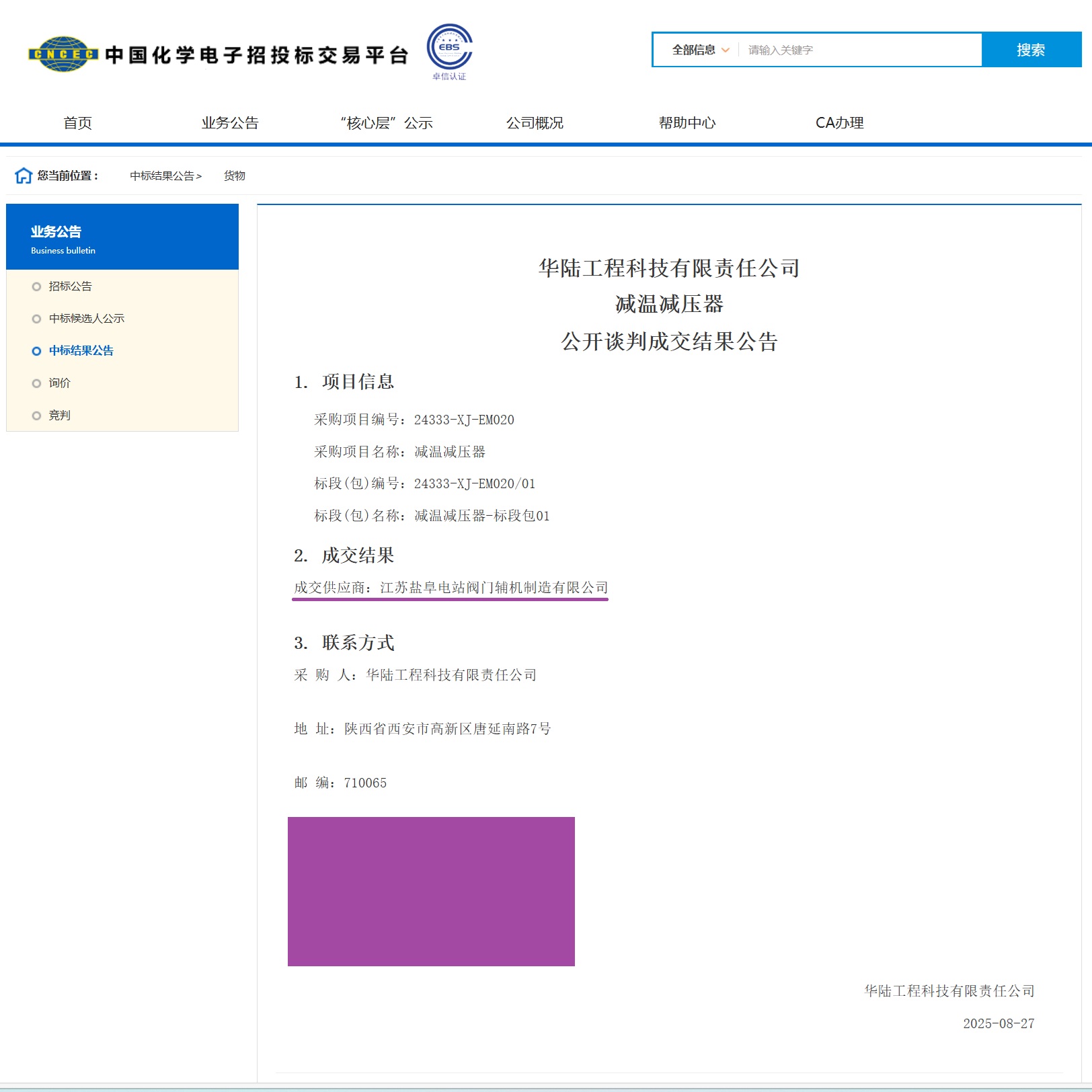This screenshot has height=1092, width=1092.
Task: Open the "核心层"公示 navigation item
Action: tap(386, 123)
